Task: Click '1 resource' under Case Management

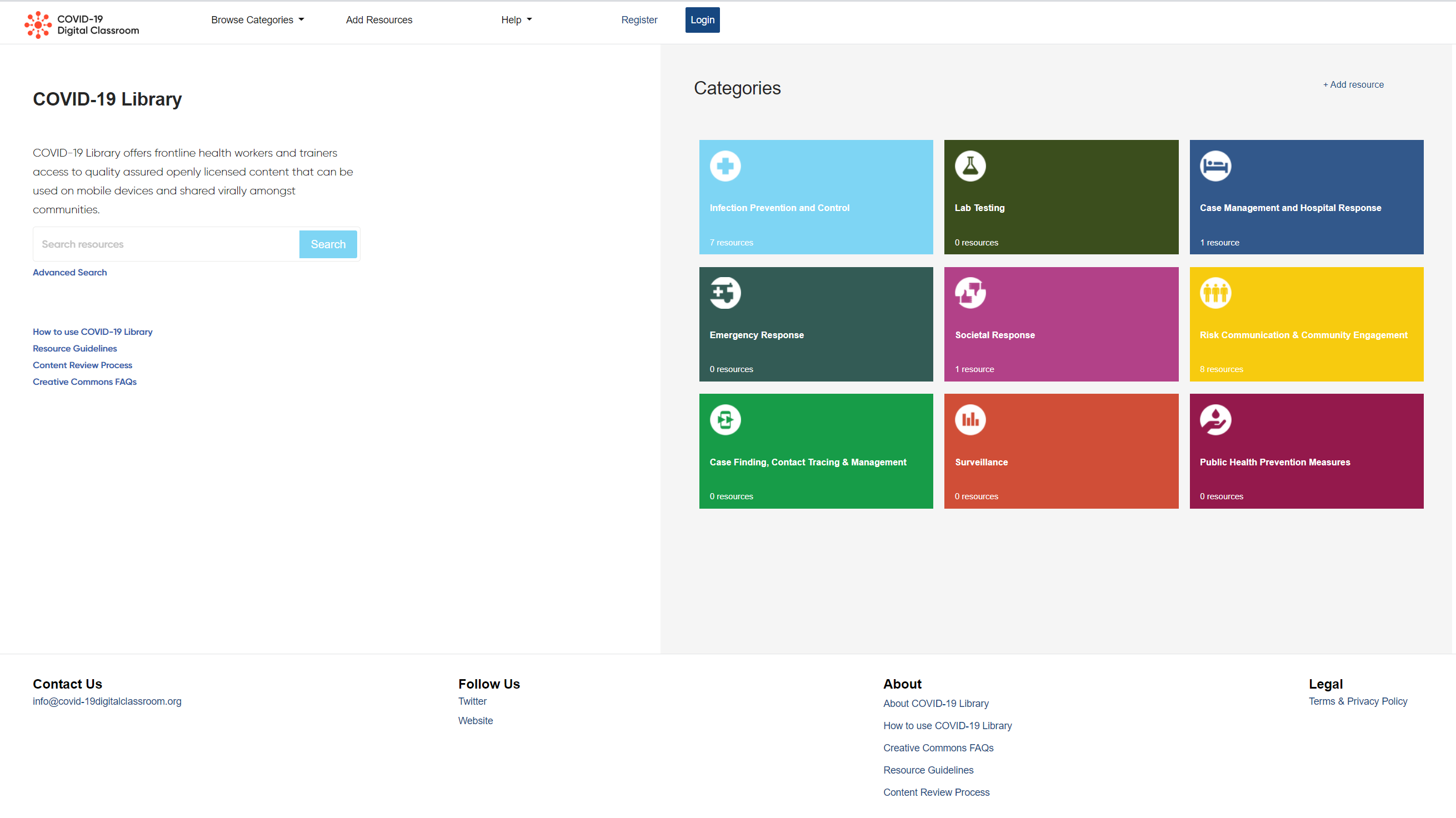Action: tap(1219, 242)
